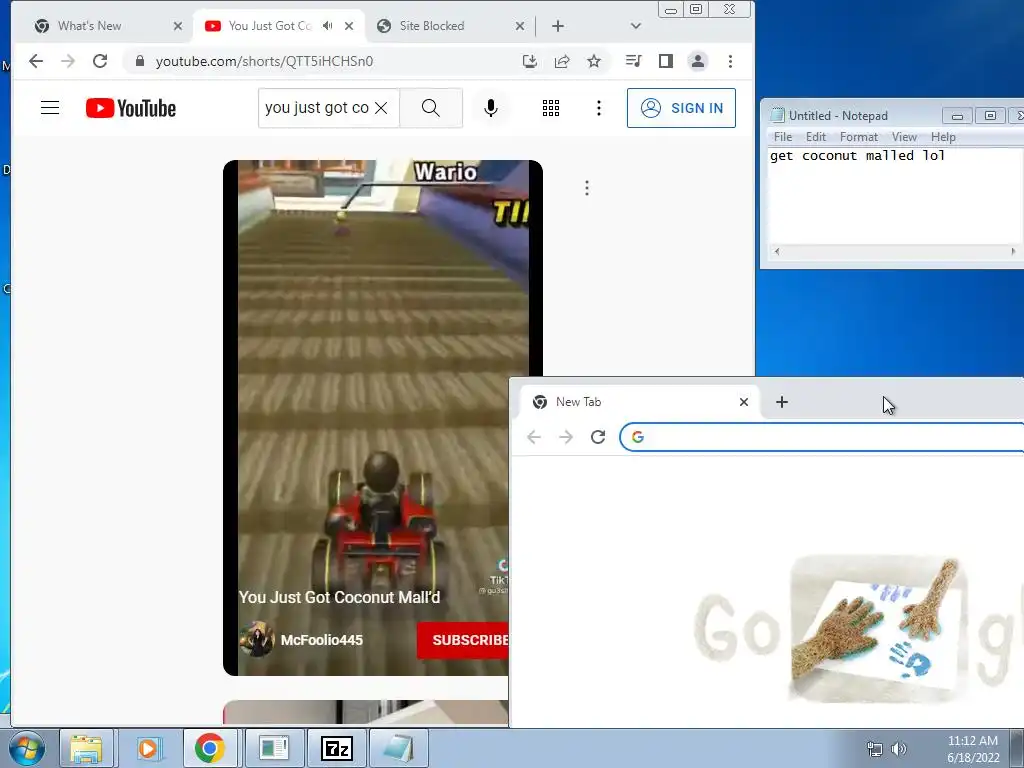Add new tab in front Chrome window
Image resolution: width=1024 pixels, height=768 pixels.
pos(782,402)
